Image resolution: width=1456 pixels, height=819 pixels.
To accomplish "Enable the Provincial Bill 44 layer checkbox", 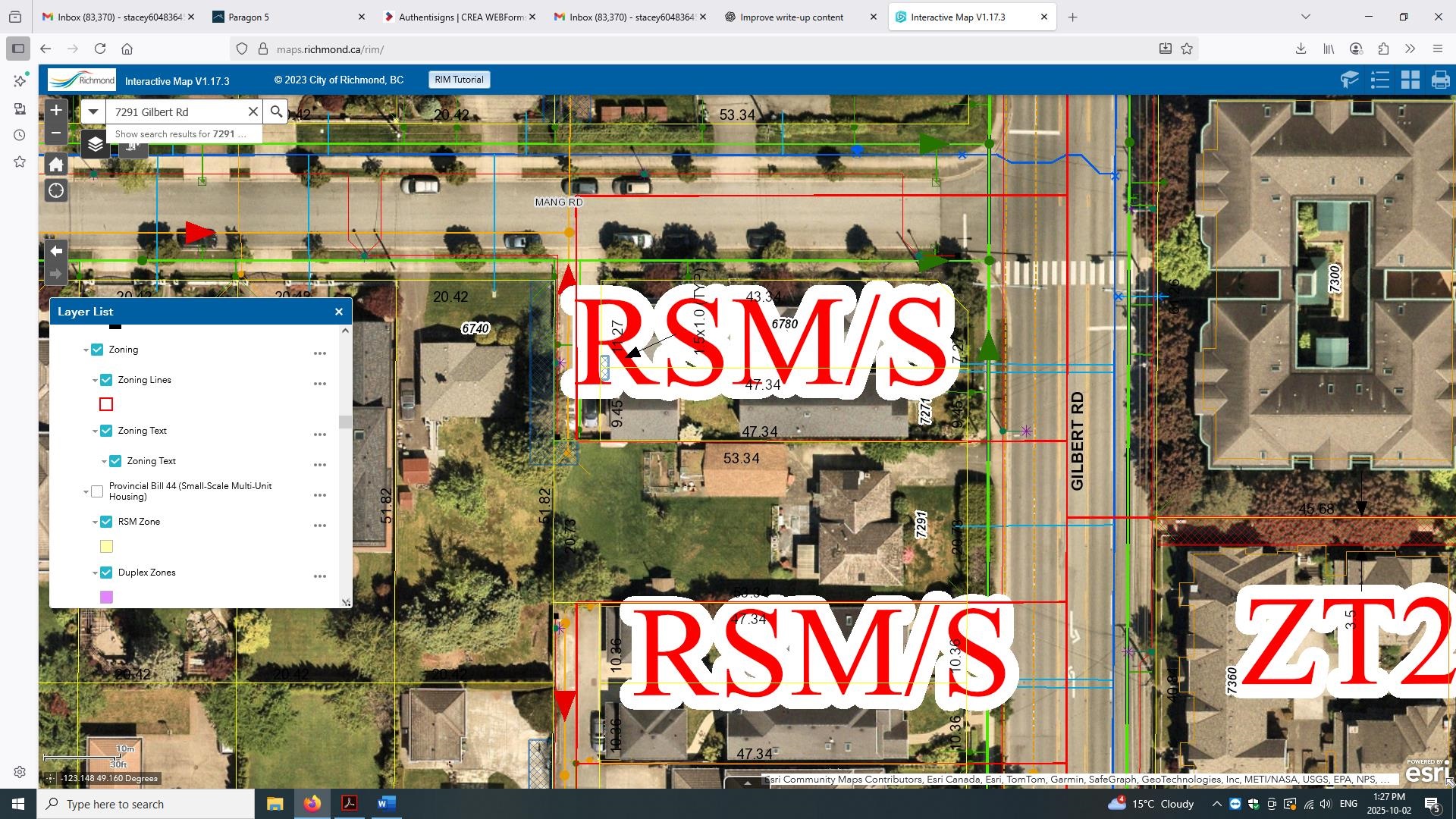I will coord(97,491).
